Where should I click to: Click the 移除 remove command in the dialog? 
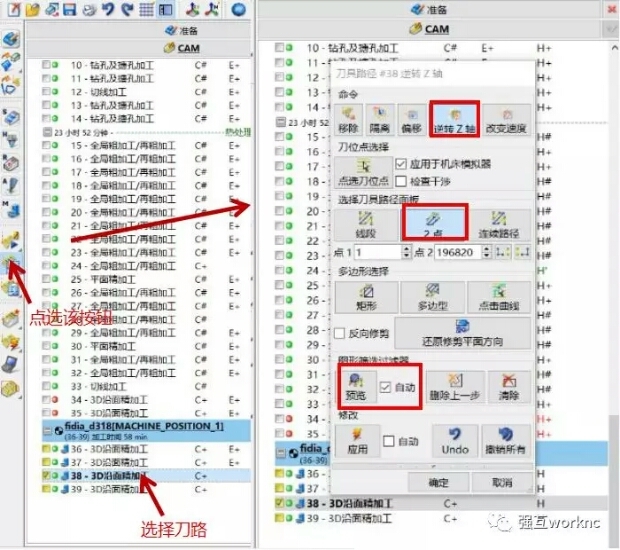pos(348,121)
